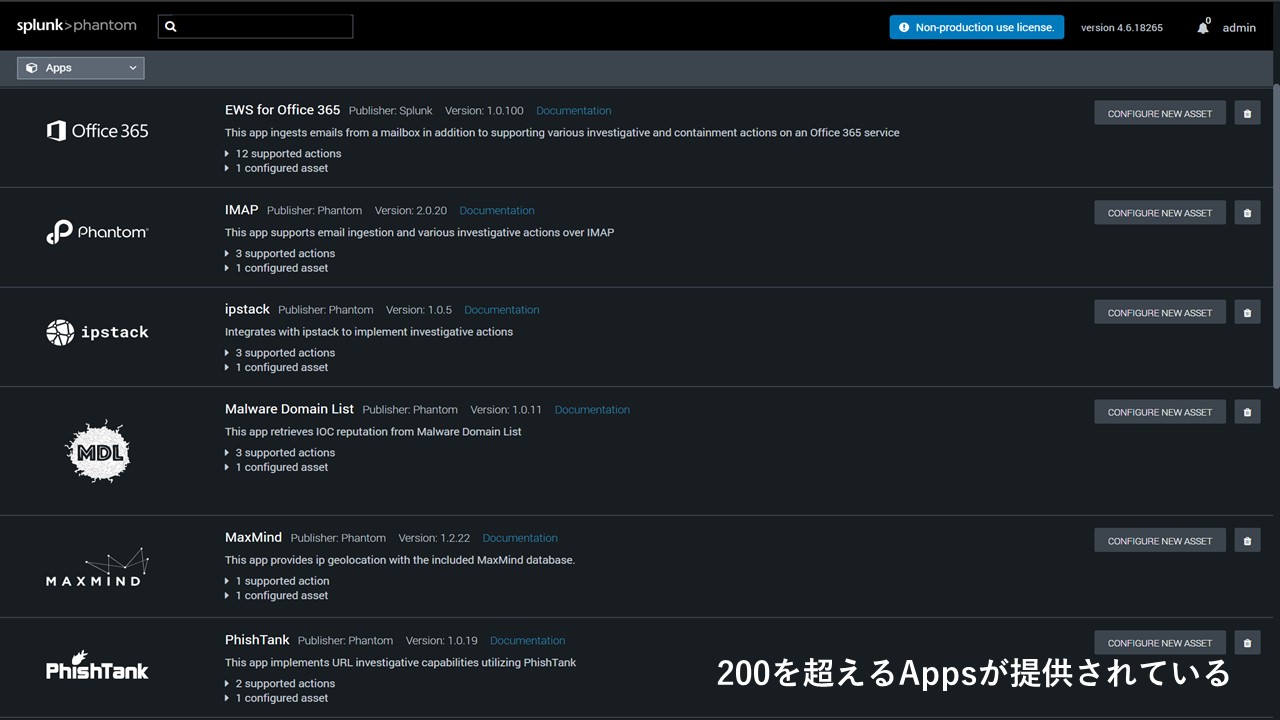Configure new asset for EWS for Office 365

(x=1160, y=113)
